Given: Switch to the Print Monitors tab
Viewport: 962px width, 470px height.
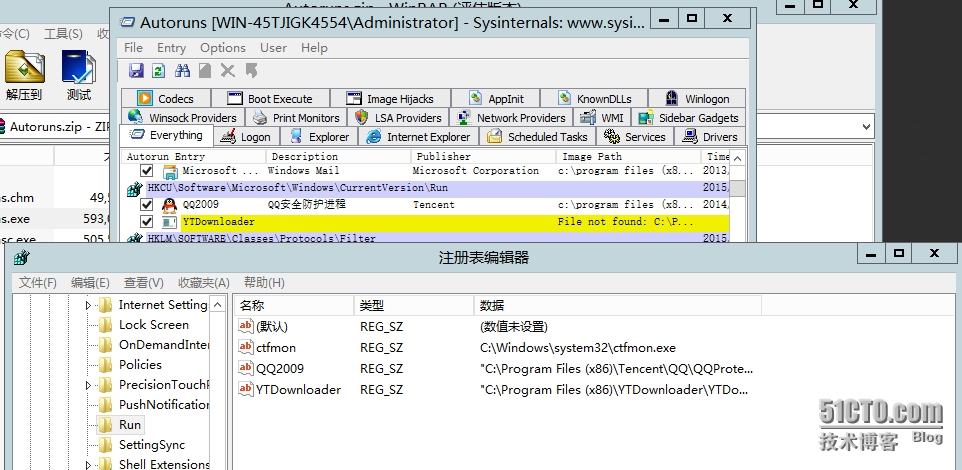Looking at the screenshot, I should click(297, 118).
